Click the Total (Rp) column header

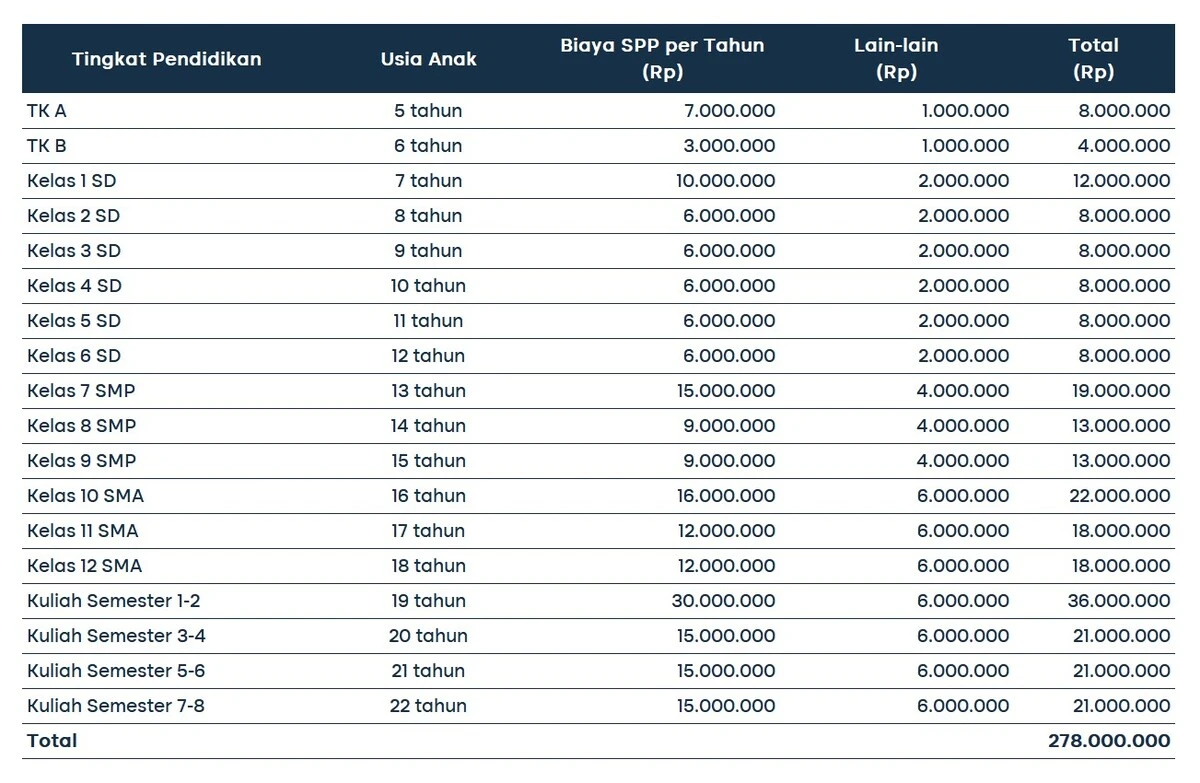[1093, 59]
